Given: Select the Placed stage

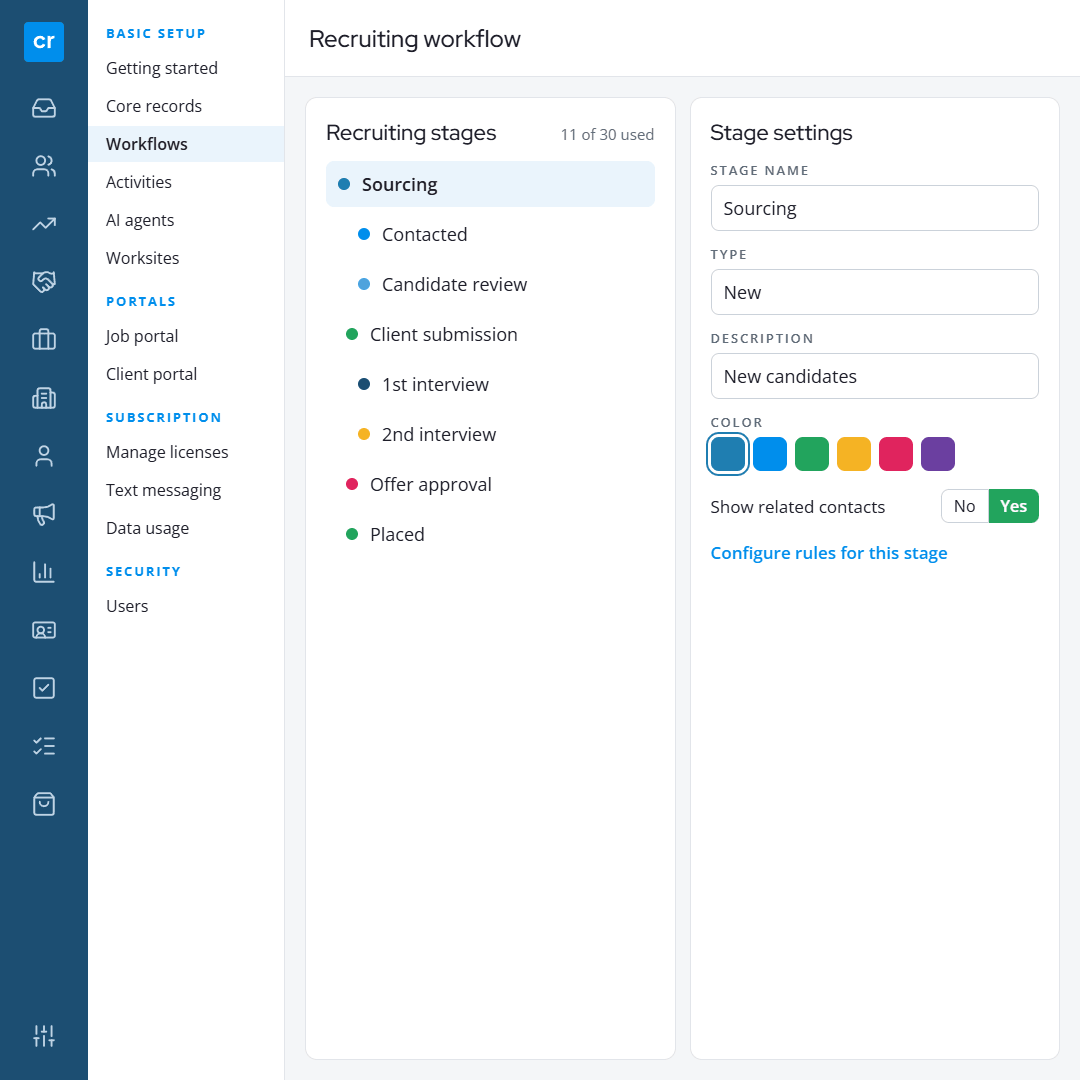Looking at the screenshot, I should [490, 534].
